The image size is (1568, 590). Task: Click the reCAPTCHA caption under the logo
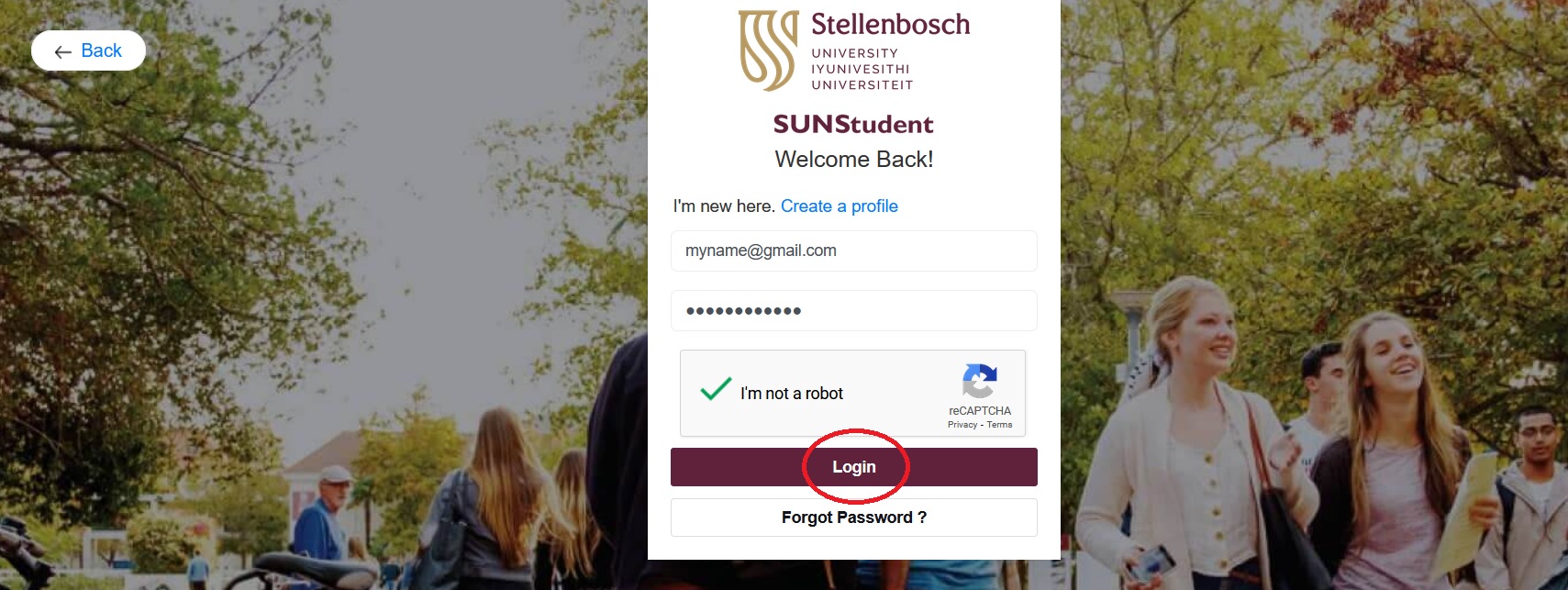[x=980, y=411]
